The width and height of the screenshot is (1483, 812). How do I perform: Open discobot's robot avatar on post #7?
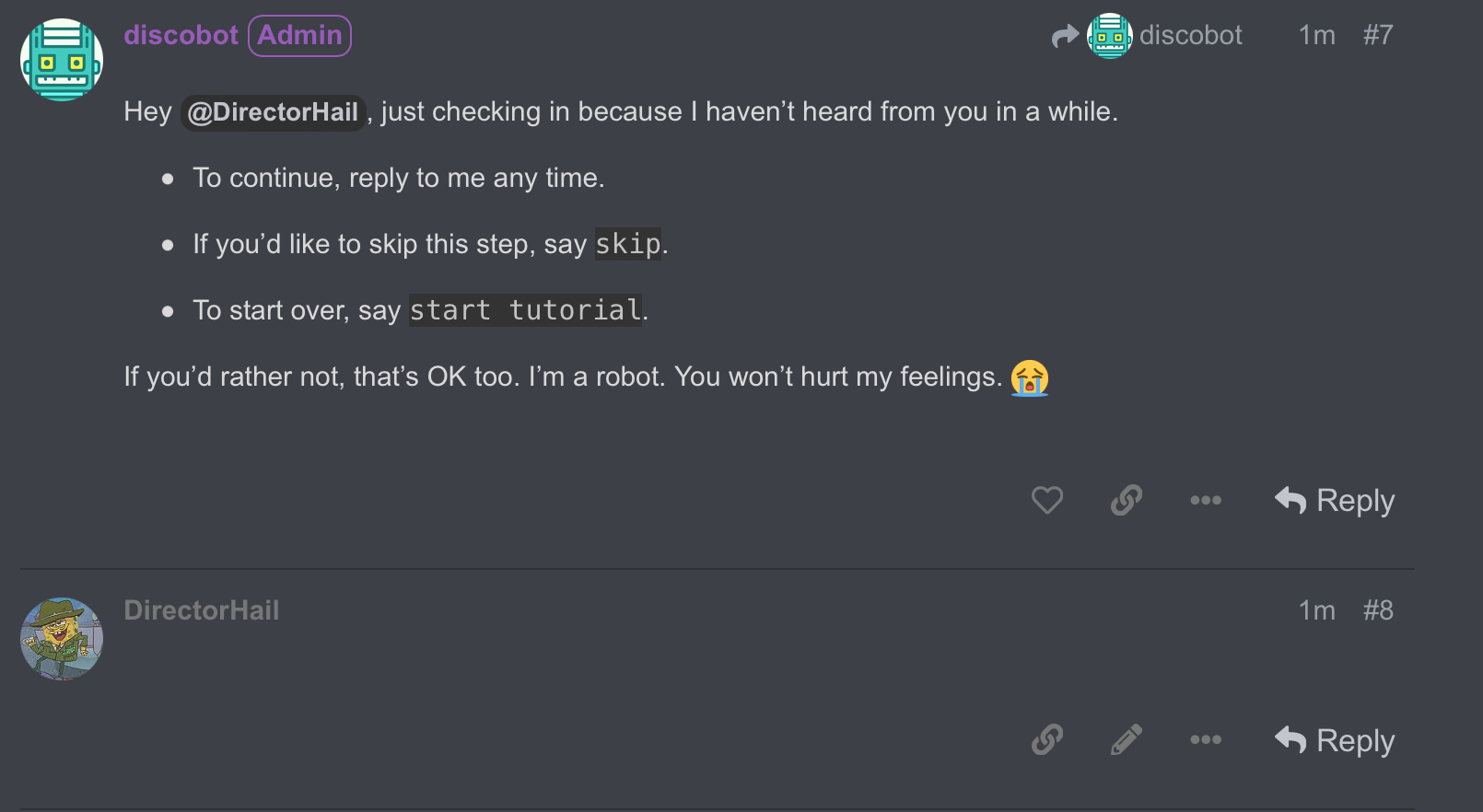62,60
